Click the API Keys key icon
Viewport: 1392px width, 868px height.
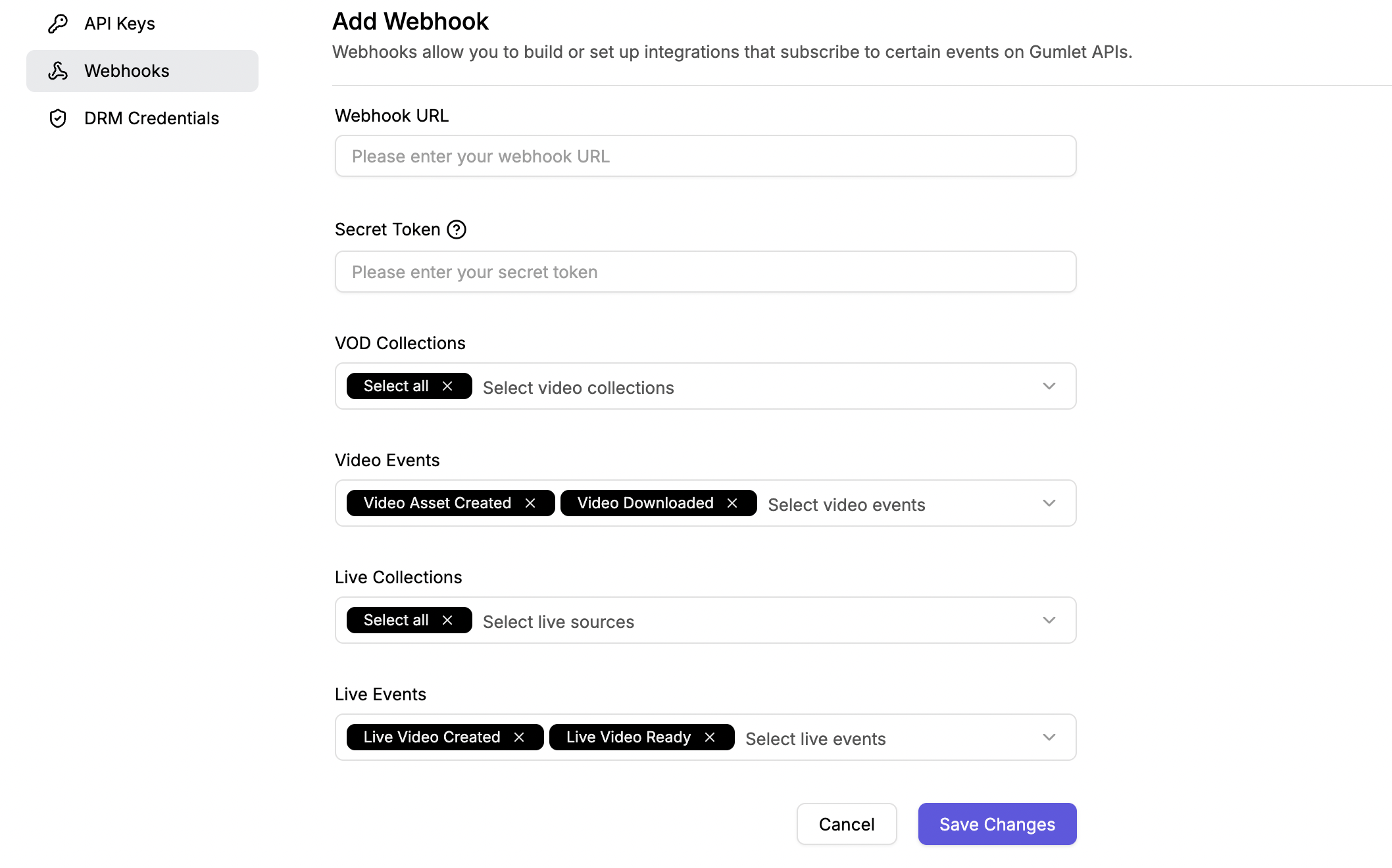58,24
